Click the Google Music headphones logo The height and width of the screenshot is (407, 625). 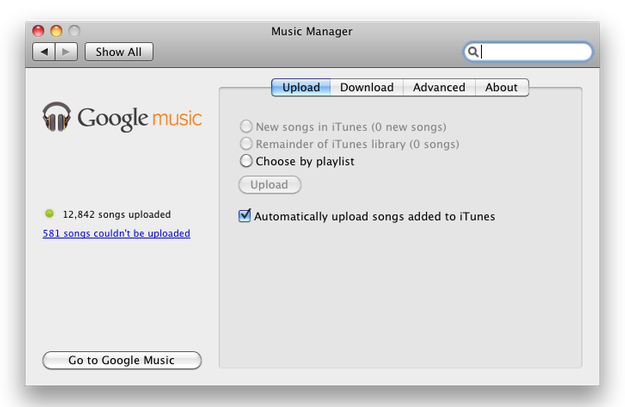pyautogui.click(x=57, y=117)
